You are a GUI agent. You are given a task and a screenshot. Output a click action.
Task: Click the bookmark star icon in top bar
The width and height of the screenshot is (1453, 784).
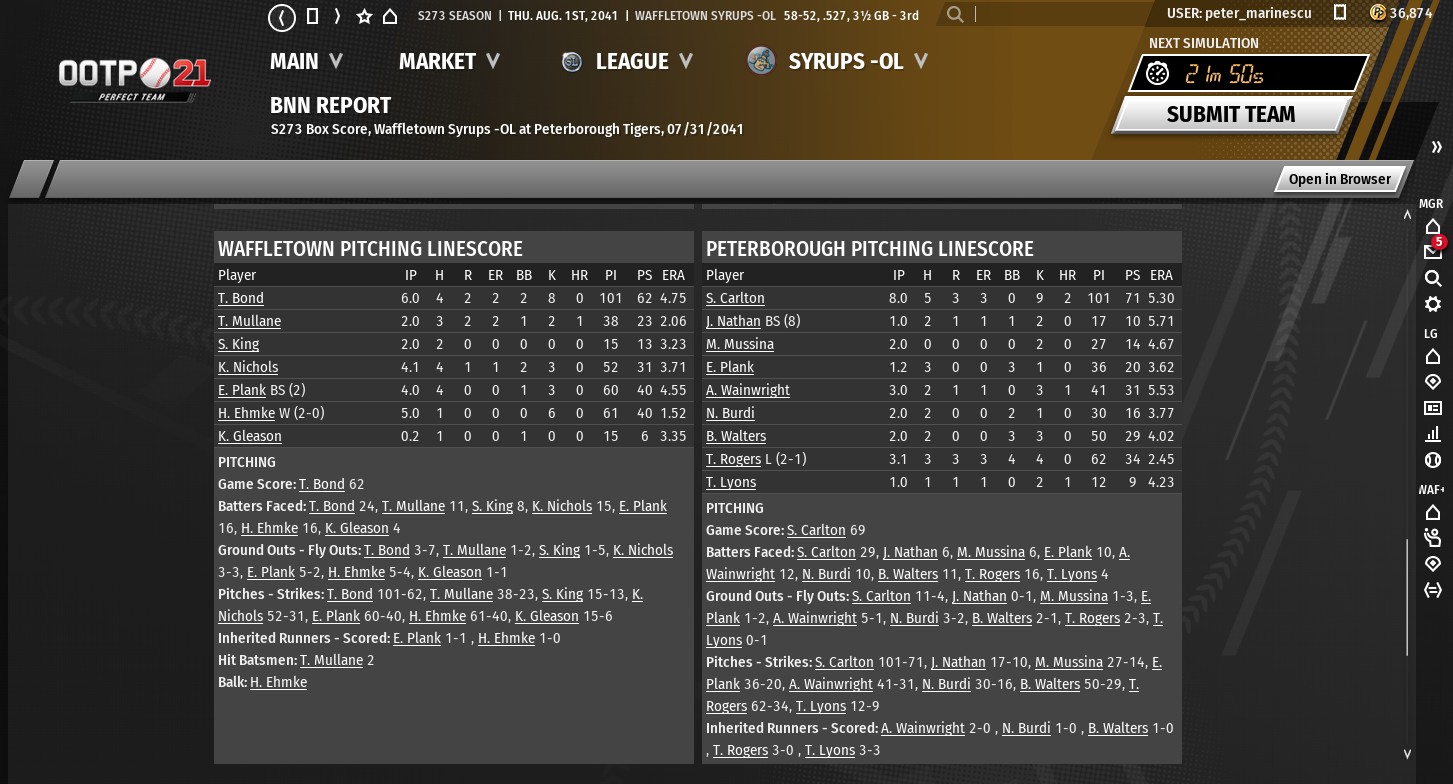(x=364, y=16)
